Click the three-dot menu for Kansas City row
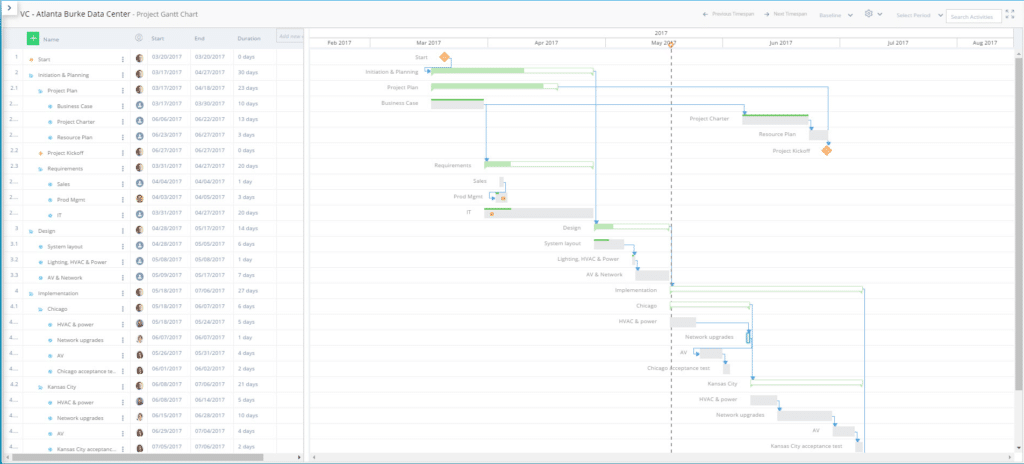The image size is (1024, 464). [x=122, y=387]
